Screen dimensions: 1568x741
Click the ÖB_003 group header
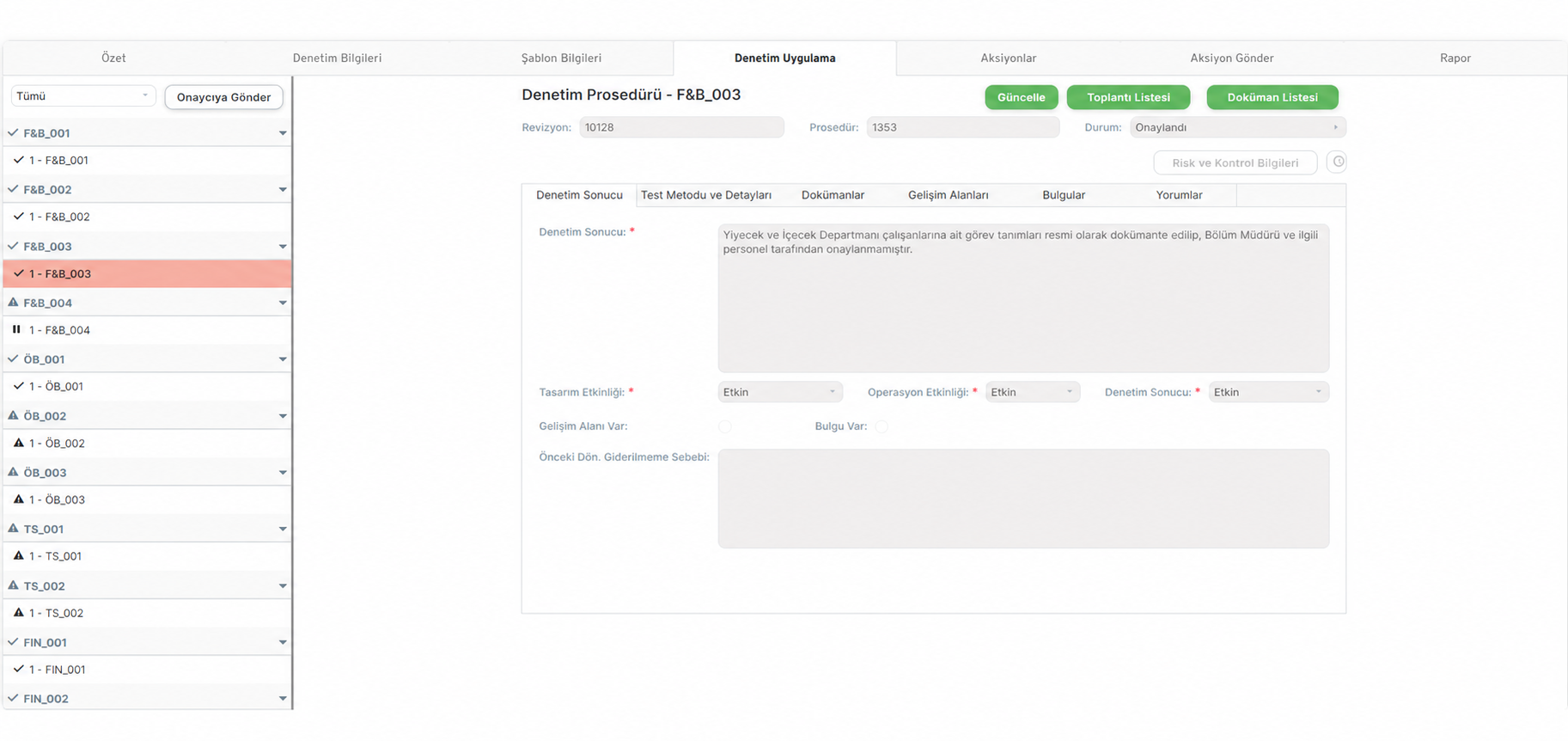point(147,472)
